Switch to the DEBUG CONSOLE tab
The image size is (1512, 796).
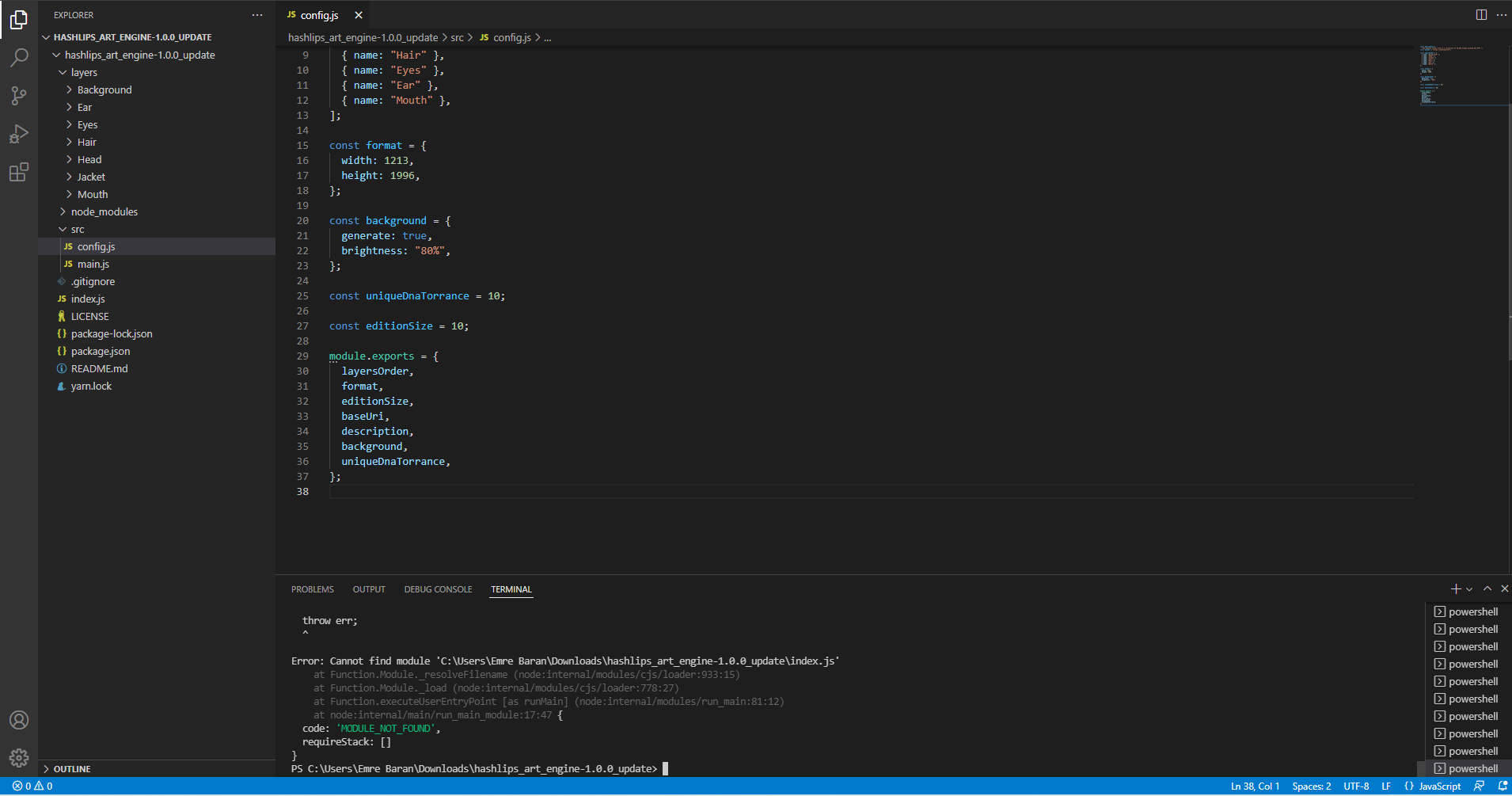438,588
